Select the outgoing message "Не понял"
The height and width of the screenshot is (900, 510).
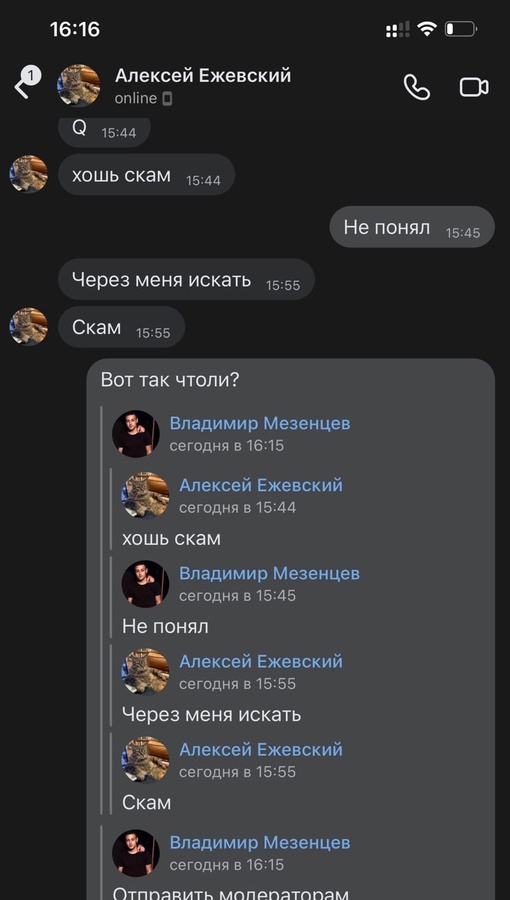[412, 227]
